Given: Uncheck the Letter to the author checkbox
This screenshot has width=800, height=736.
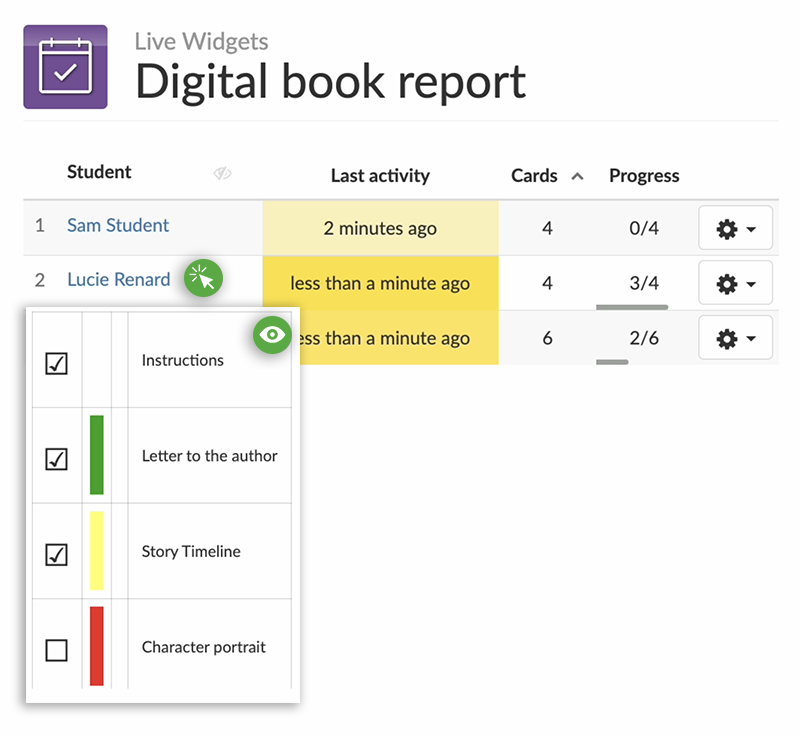Looking at the screenshot, I should (56, 455).
